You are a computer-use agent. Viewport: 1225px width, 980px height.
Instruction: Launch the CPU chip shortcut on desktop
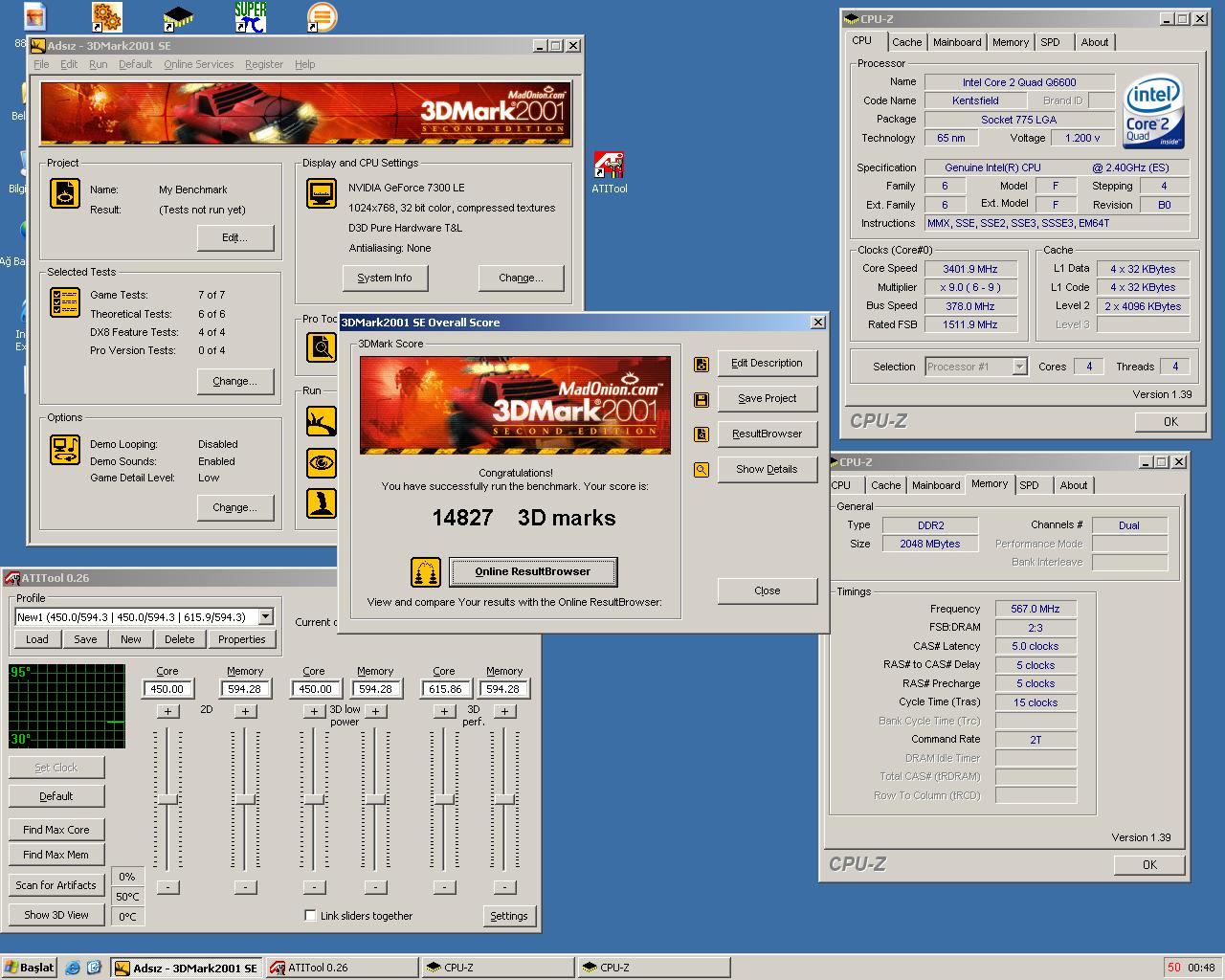pos(177,16)
